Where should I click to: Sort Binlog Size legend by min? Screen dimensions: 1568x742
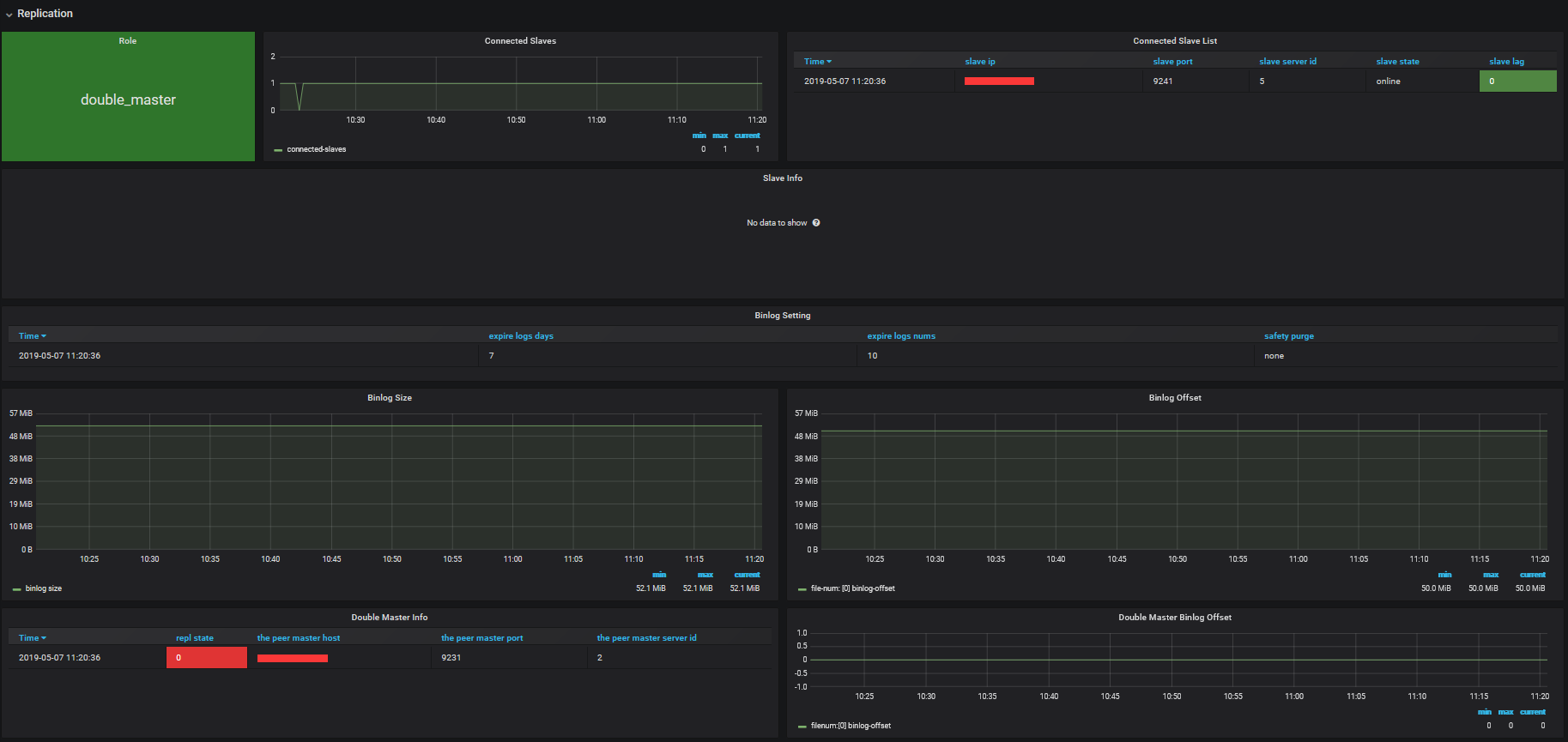(x=659, y=575)
